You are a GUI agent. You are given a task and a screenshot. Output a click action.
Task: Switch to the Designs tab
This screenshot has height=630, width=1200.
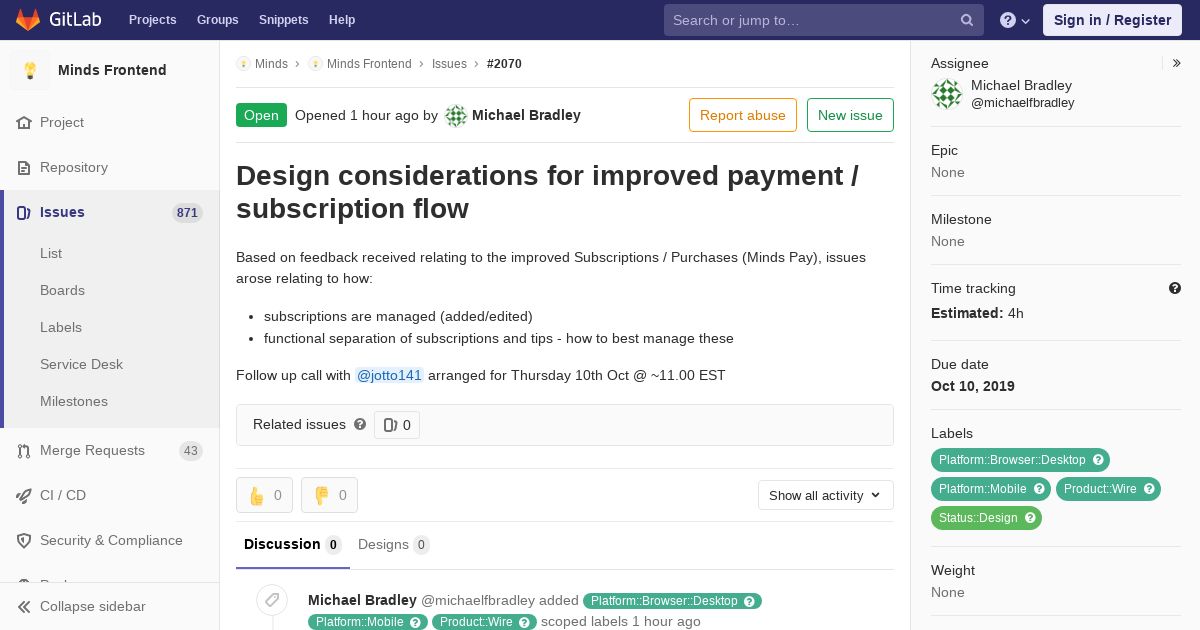point(394,544)
